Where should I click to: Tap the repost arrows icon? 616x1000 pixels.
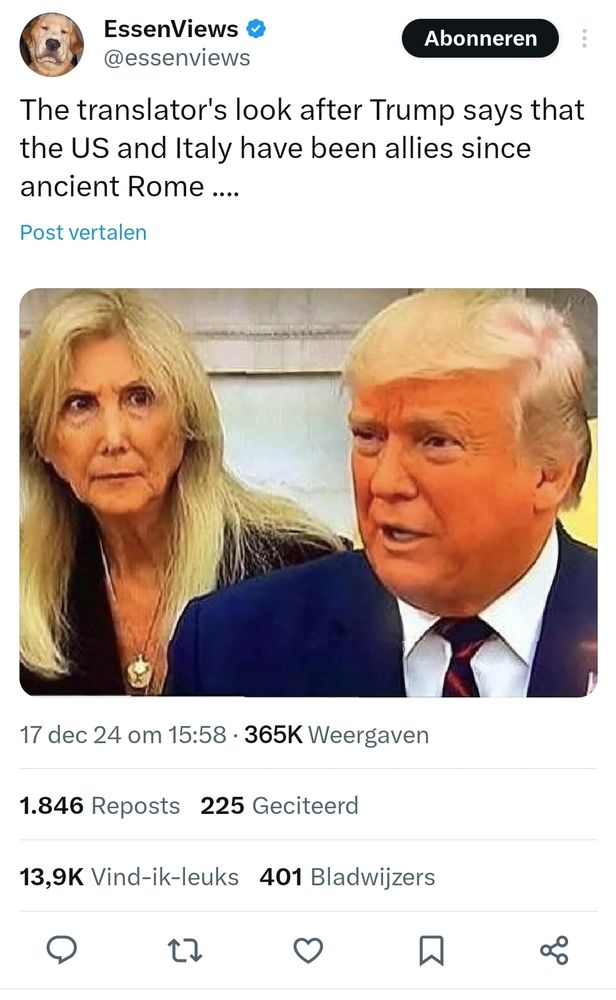[185, 950]
